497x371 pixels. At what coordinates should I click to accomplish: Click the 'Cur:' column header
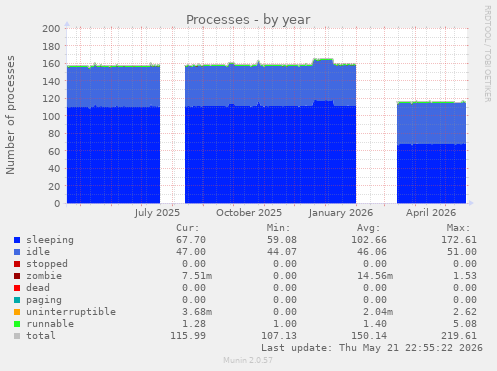[x=188, y=228]
